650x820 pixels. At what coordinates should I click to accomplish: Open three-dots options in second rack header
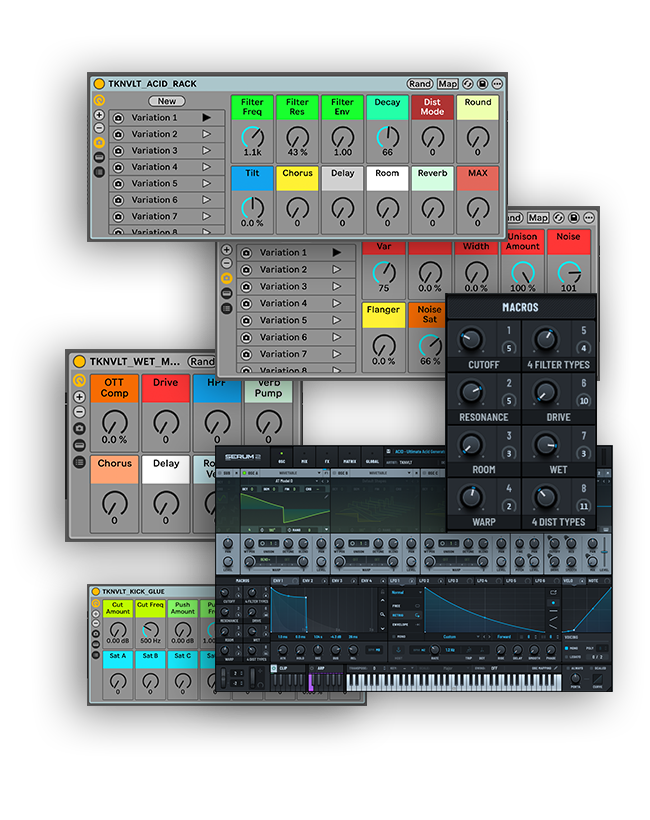click(x=589, y=218)
